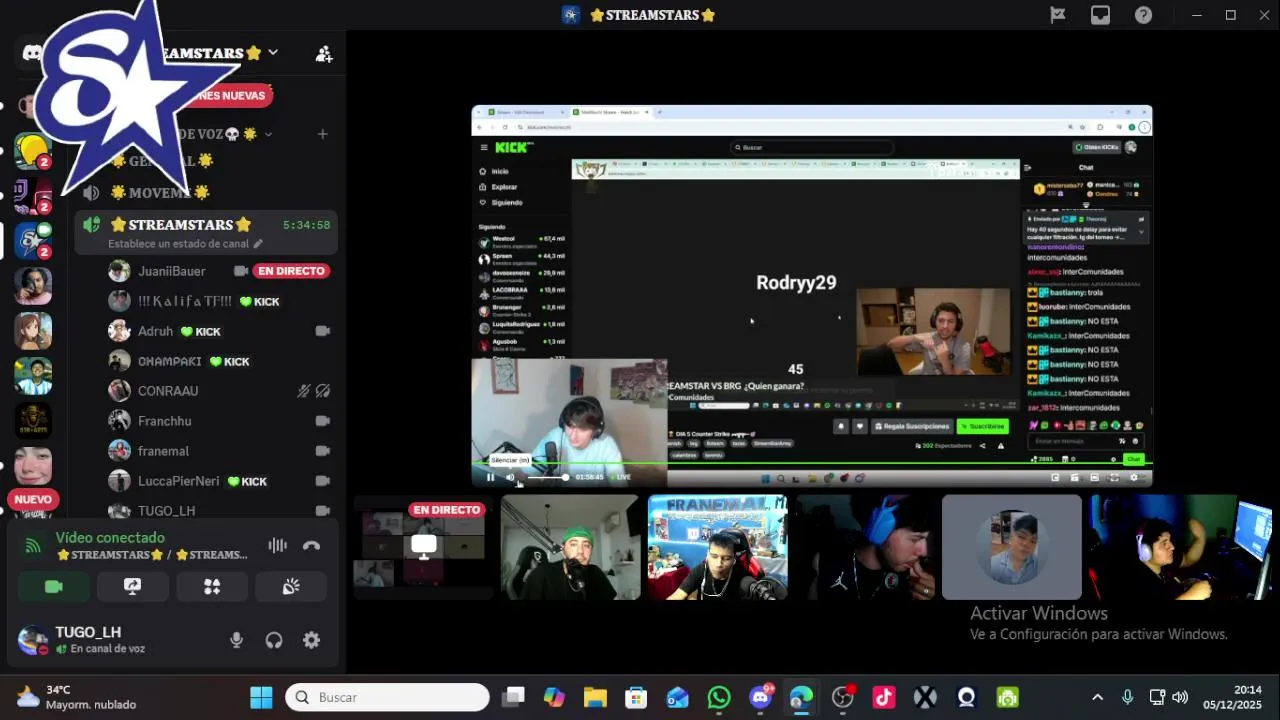Toggle noise suppression waveform icon
This screenshot has height=720, width=1280.
(277, 545)
